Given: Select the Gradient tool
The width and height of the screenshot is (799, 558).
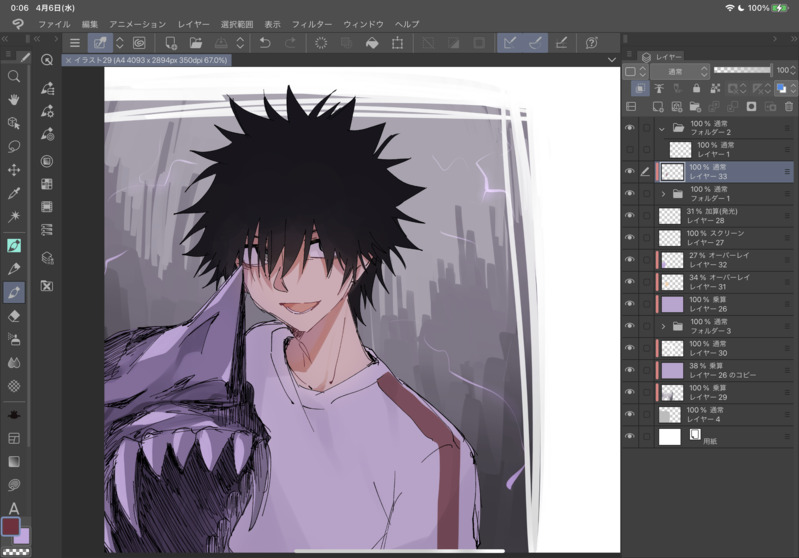Looking at the screenshot, I should [x=14, y=462].
